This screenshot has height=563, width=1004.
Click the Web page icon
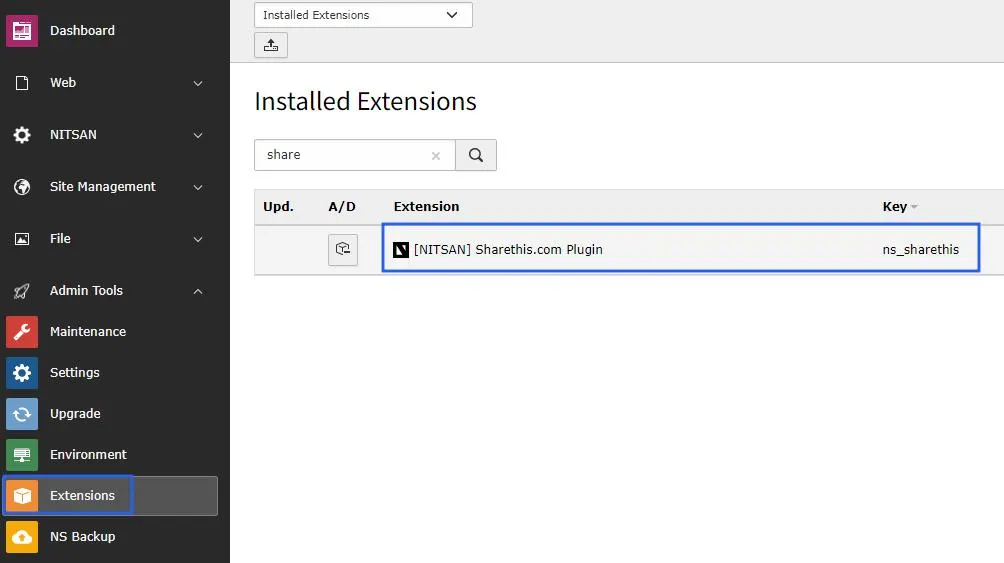click(22, 83)
